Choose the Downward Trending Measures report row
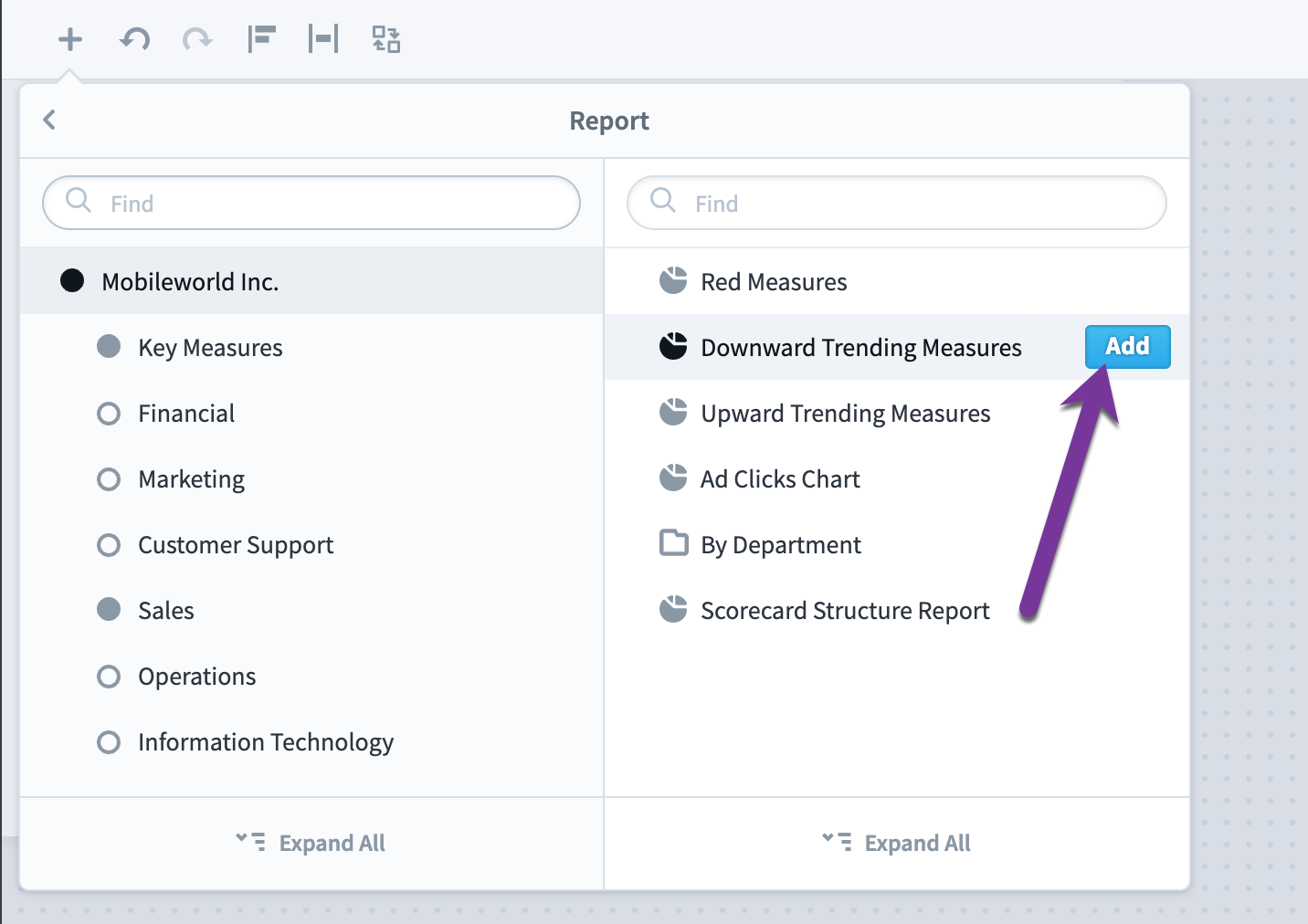1308x924 pixels. tap(897, 347)
